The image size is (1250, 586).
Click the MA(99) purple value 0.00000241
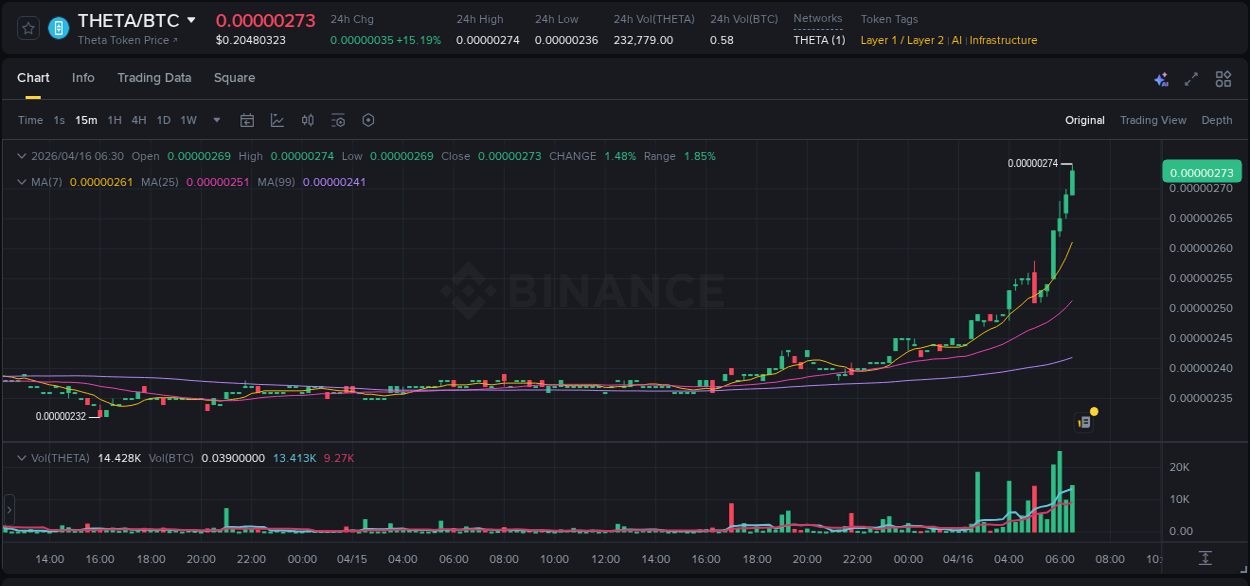pyautogui.click(x=334, y=182)
